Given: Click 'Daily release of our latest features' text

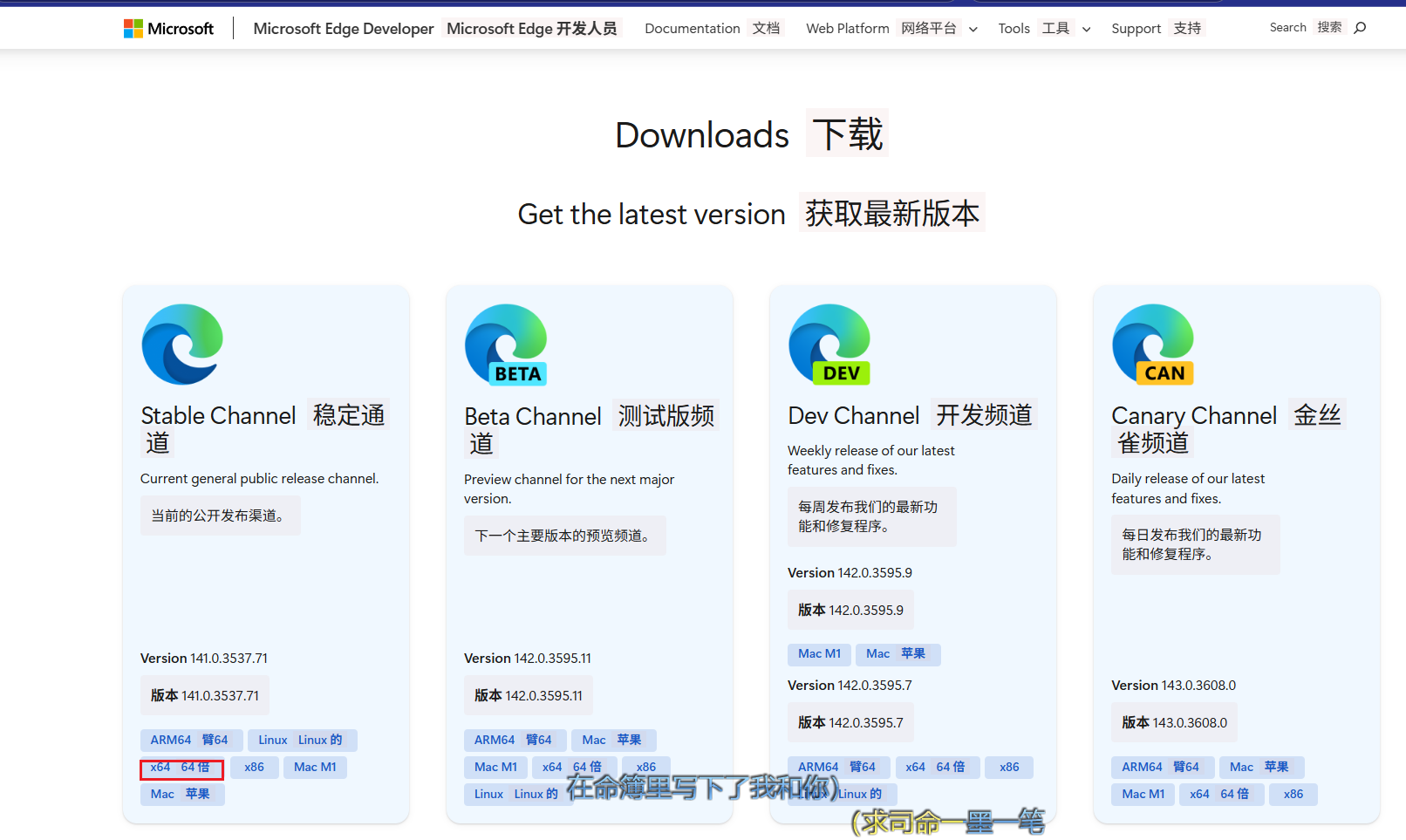Looking at the screenshot, I should pyautogui.click(x=1188, y=488).
